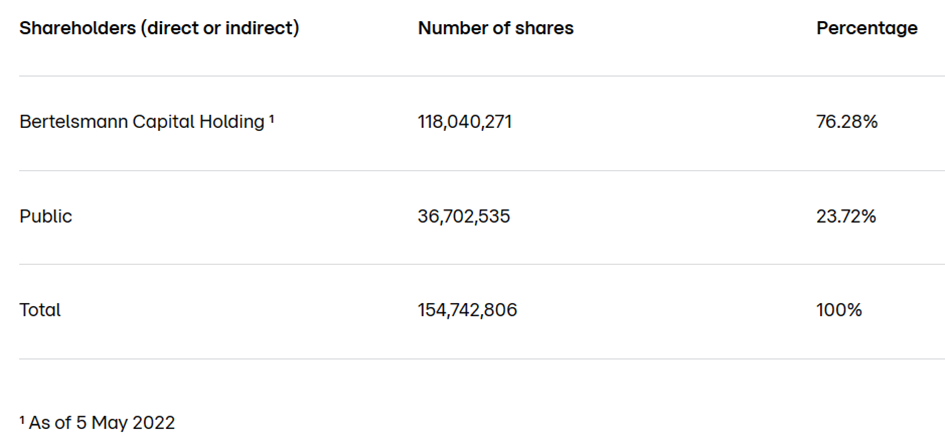The image size is (945, 438).
Task: Click the divider between Bertelsmann and Public rows
Action: 480,170
